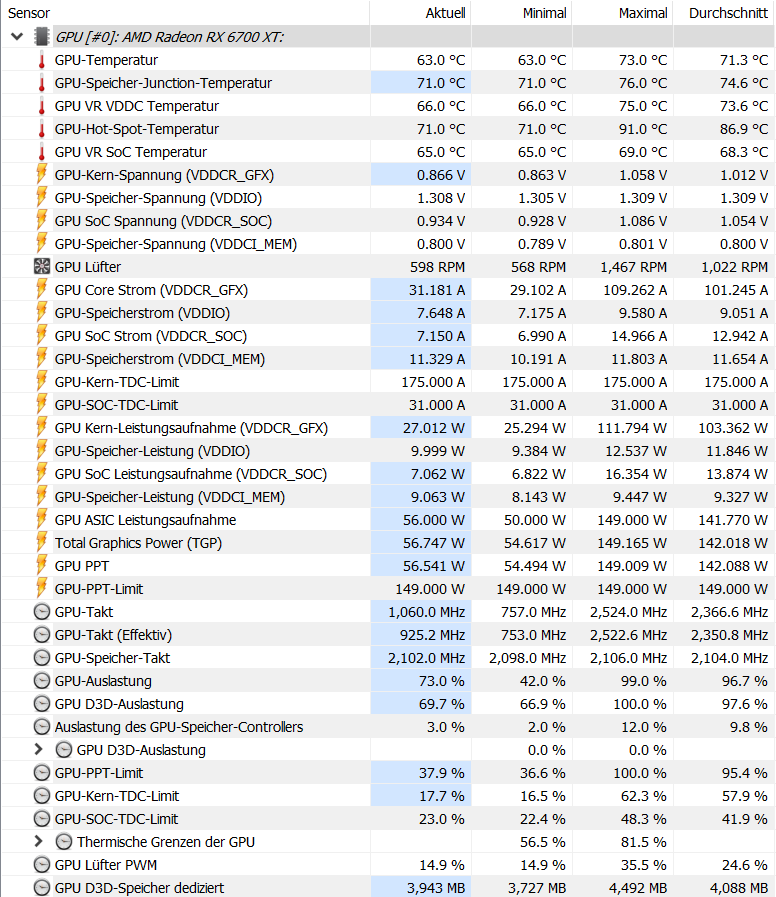Click the GPU chip icon in header row
Image resolution: width=776 pixels, height=897 pixels.
point(41,37)
